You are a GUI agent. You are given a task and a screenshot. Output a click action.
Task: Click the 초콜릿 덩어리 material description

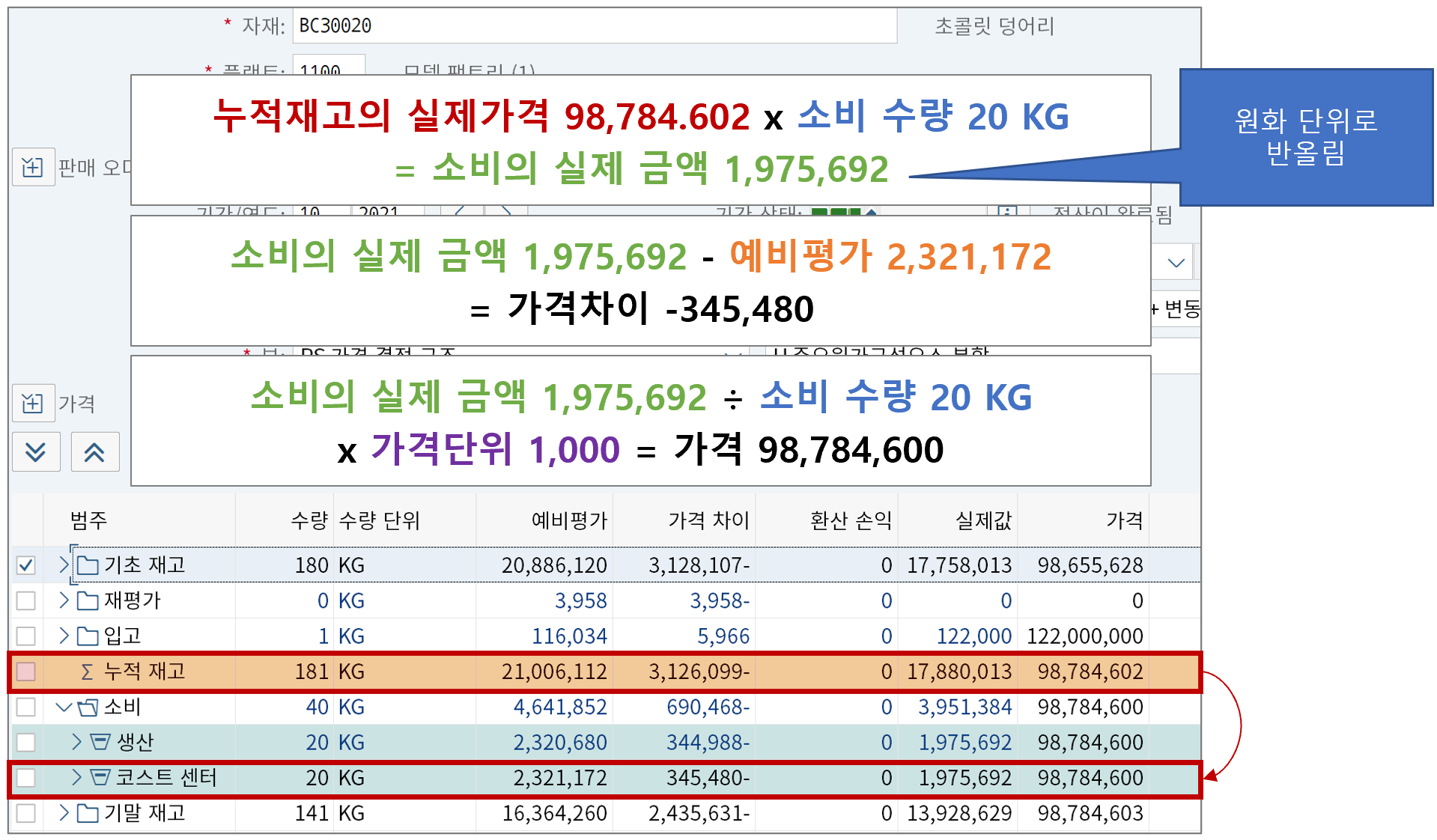point(994,26)
